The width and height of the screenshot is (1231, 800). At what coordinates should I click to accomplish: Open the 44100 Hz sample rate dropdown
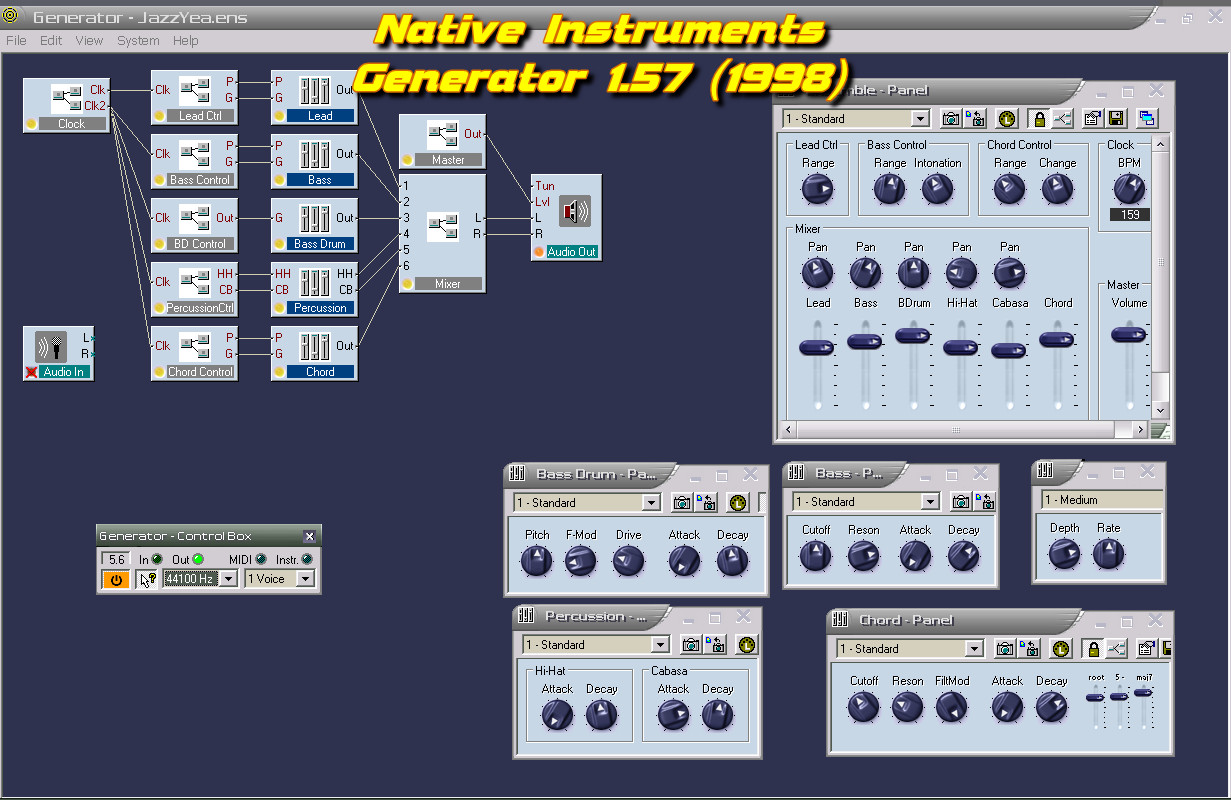(x=228, y=579)
